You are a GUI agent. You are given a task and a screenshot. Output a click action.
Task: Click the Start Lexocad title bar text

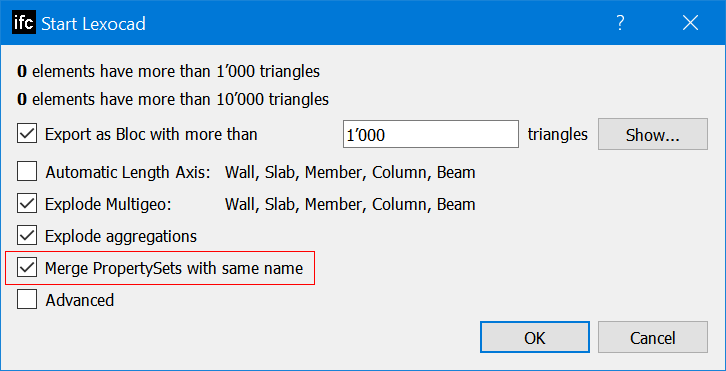tap(94, 23)
